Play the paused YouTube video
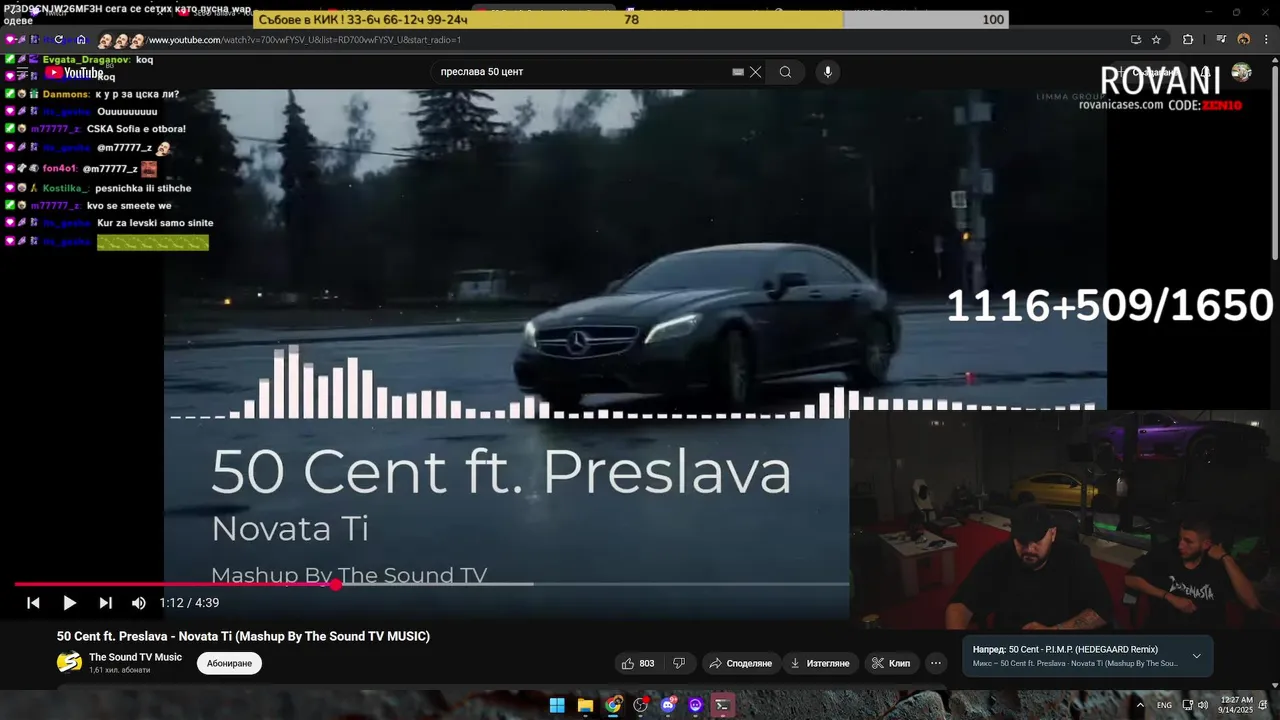The image size is (1280, 720). coord(69,603)
